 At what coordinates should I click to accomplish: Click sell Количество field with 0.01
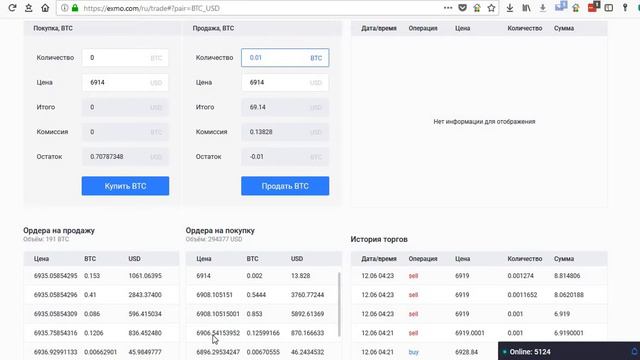(x=285, y=58)
